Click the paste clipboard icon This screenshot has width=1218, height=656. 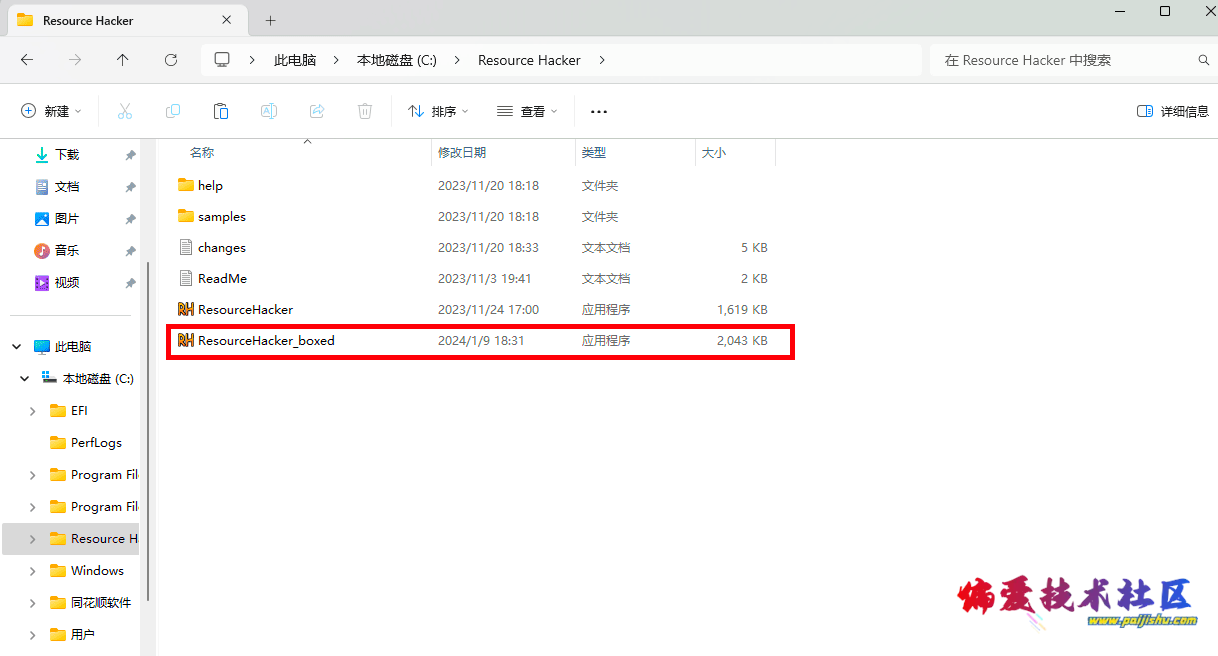(221, 111)
